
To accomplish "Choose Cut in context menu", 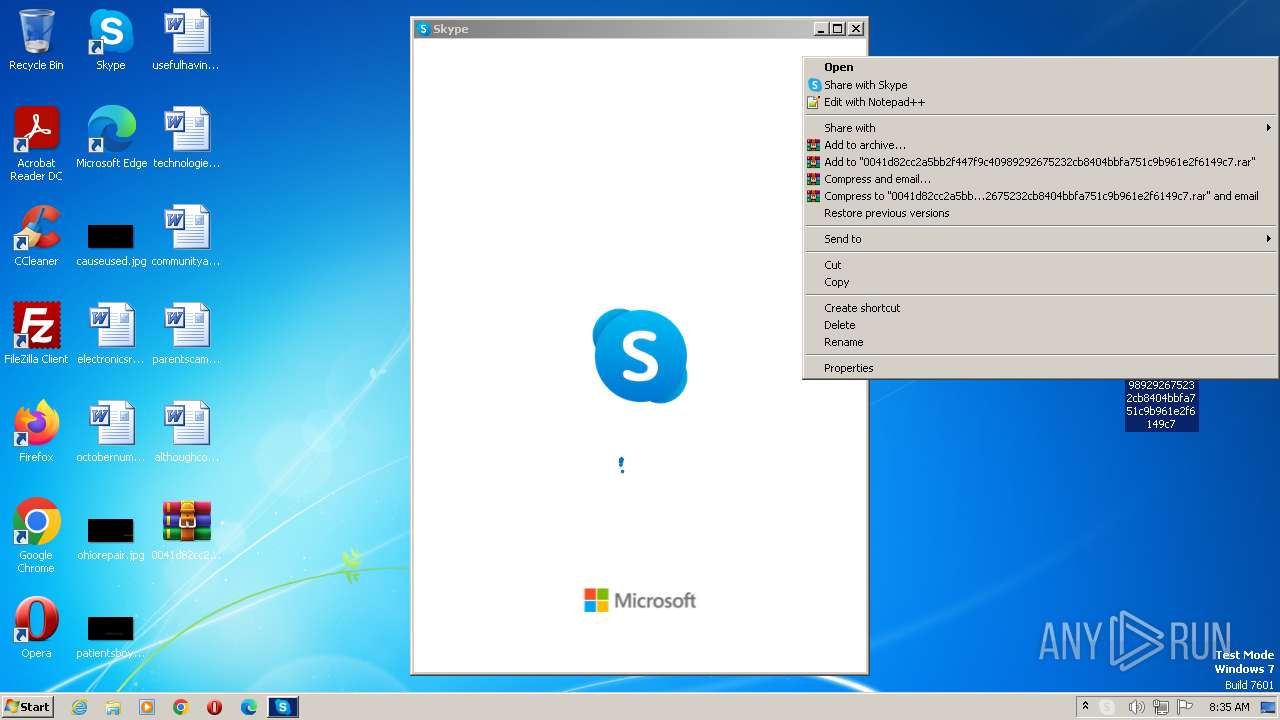I will click(x=1040, y=265).
